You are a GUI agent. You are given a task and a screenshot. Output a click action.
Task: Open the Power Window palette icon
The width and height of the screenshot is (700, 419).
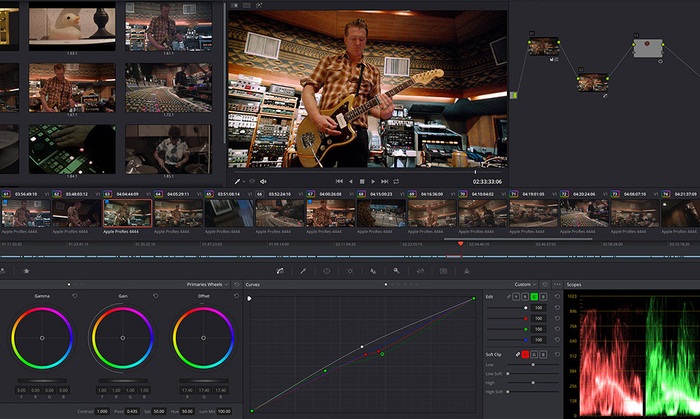pyautogui.click(x=326, y=270)
